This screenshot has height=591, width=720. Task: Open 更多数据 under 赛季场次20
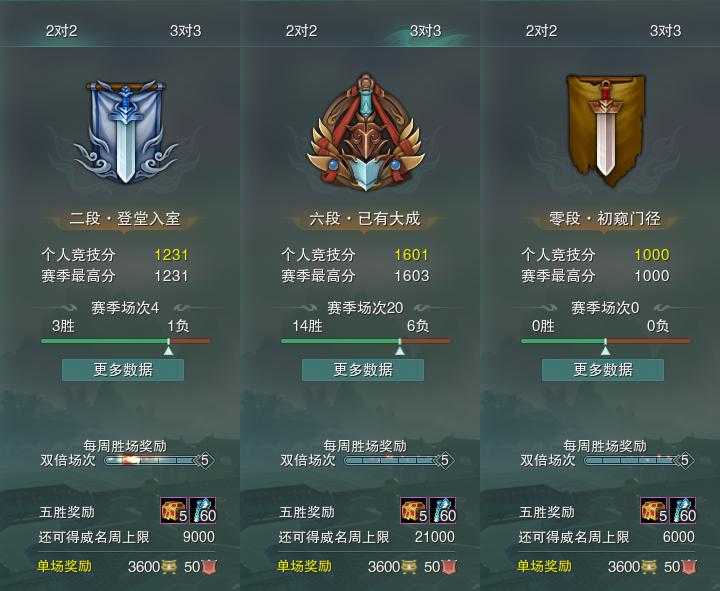click(x=363, y=370)
